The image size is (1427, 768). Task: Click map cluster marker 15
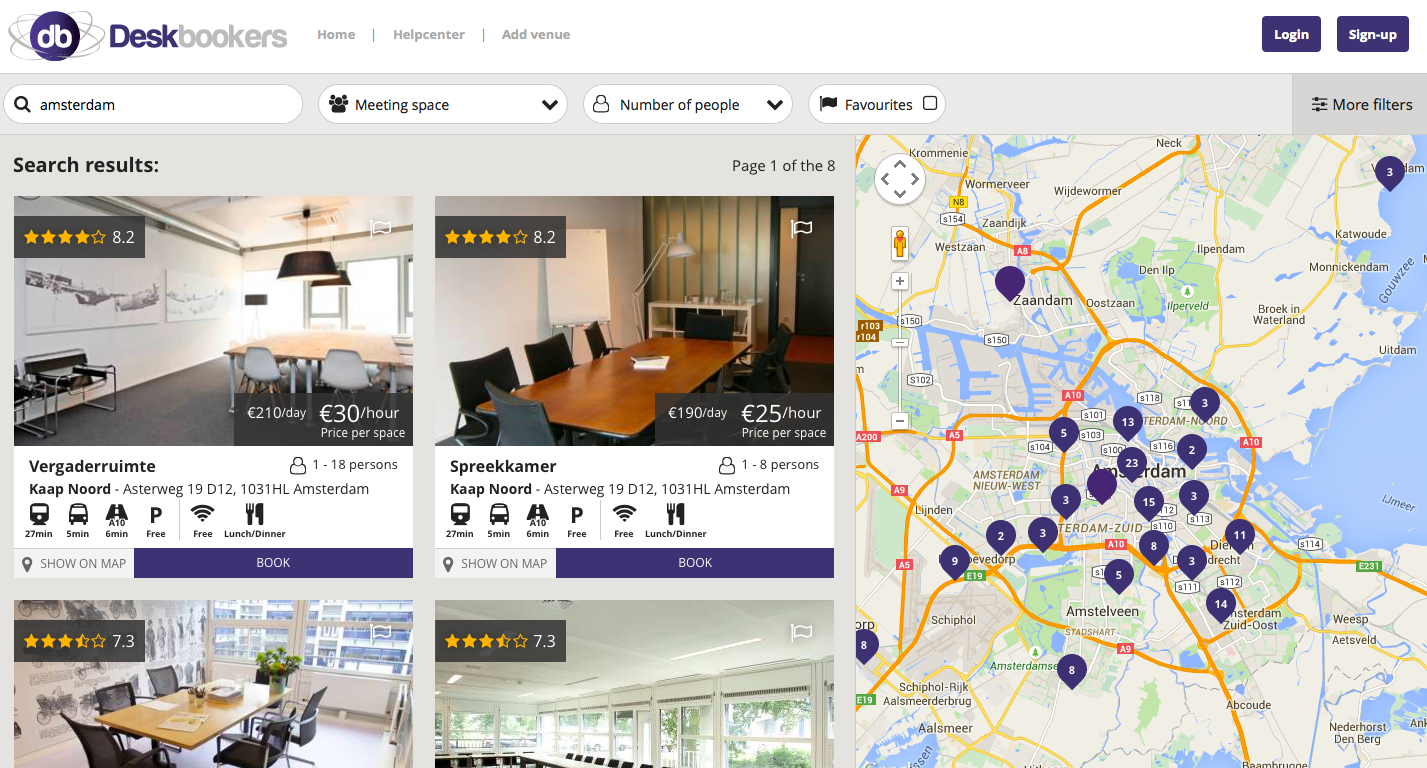tap(1149, 503)
